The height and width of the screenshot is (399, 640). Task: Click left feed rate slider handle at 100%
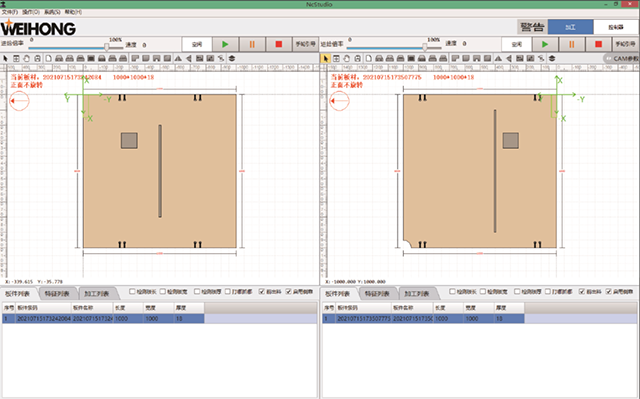pos(107,47)
